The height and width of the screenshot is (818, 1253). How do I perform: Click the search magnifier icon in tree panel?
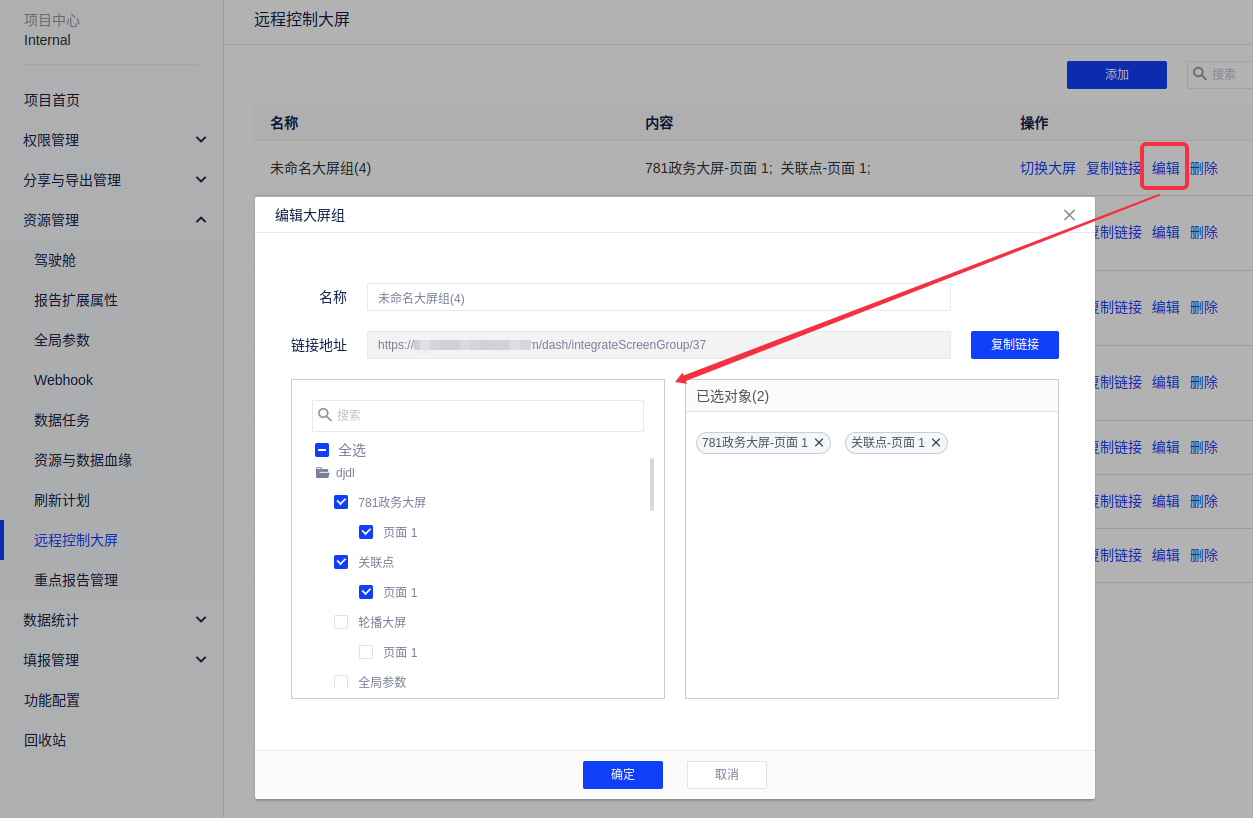coord(324,415)
